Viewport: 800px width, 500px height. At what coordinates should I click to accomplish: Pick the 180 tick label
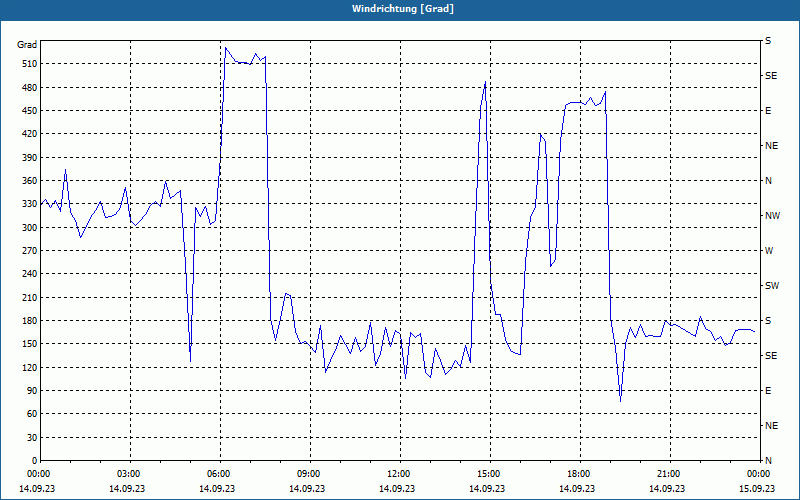pos(29,321)
